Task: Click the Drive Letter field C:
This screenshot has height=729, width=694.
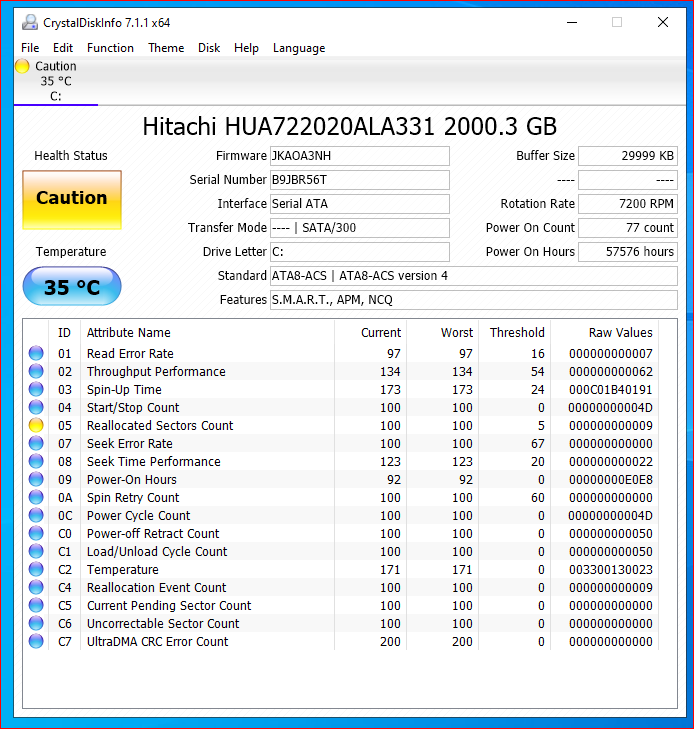Action: pos(360,252)
